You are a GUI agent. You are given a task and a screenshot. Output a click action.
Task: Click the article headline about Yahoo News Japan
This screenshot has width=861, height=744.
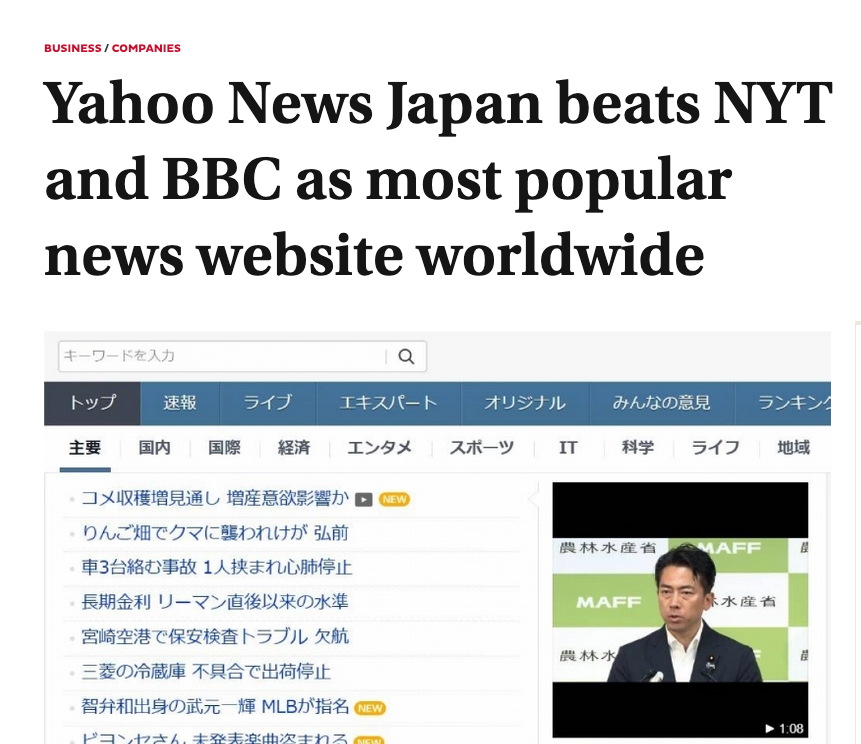(x=438, y=177)
